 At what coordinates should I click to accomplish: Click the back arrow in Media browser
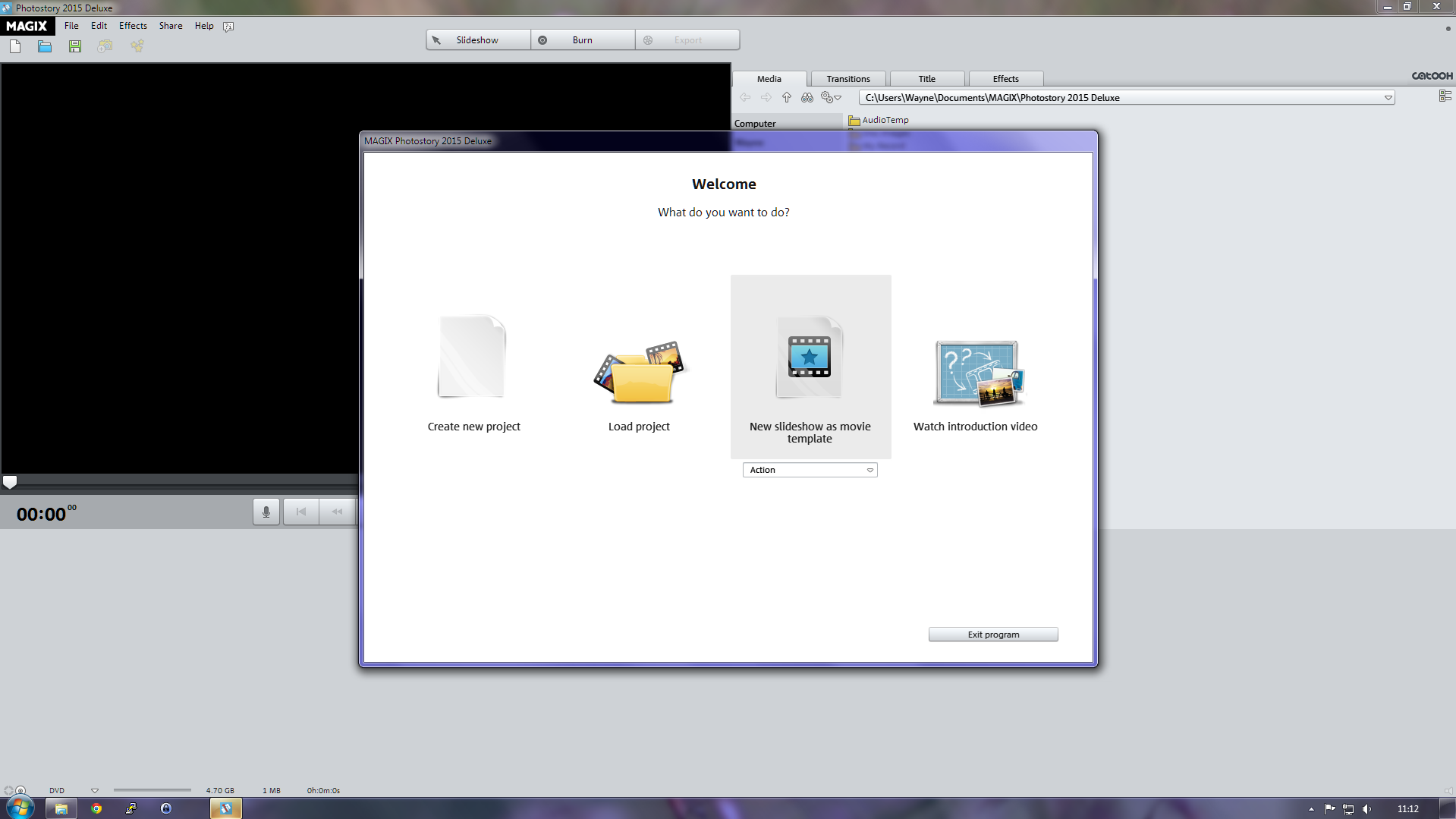point(745,97)
